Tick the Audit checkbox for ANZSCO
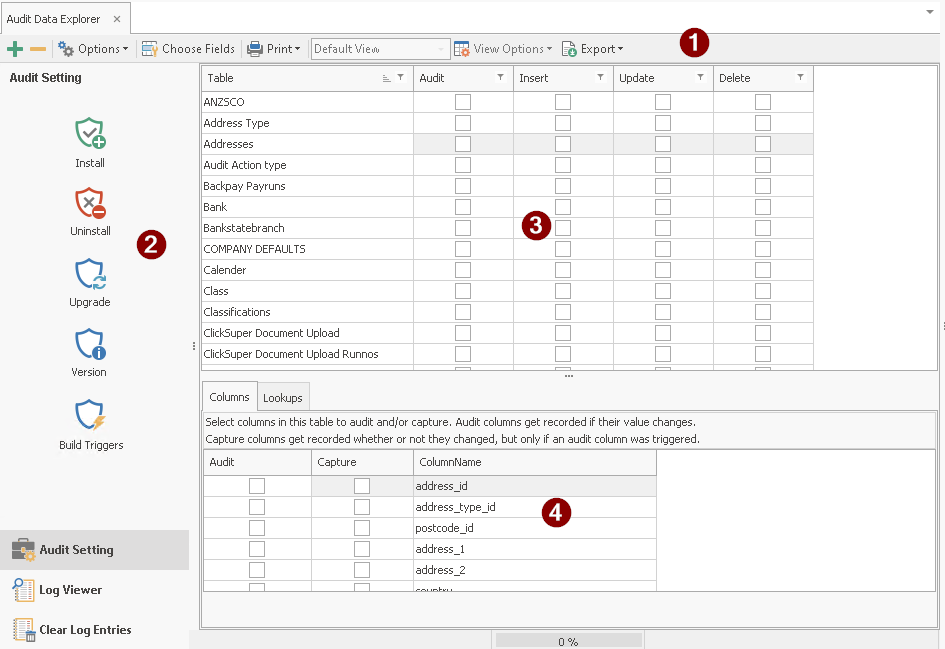The image size is (945, 649). tap(463, 102)
